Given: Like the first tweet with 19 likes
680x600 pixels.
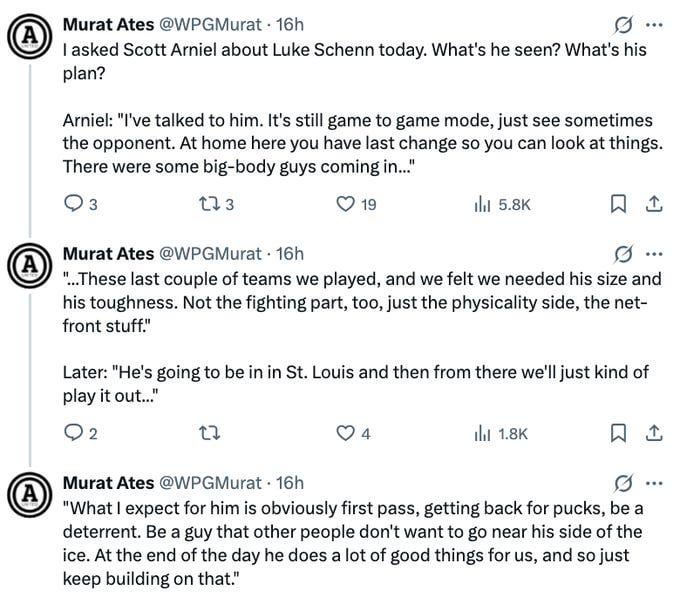Looking at the screenshot, I should [345, 204].
